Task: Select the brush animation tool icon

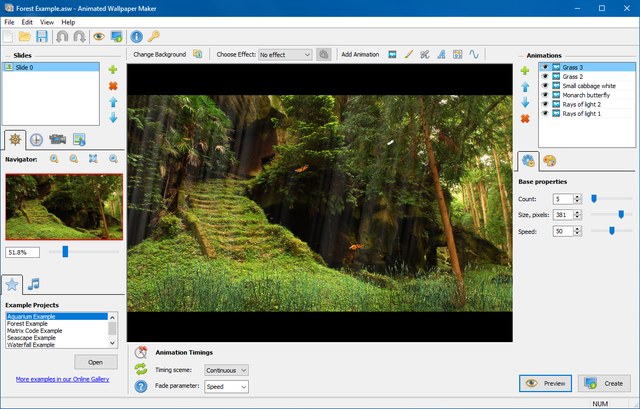Action: point(408,54)
